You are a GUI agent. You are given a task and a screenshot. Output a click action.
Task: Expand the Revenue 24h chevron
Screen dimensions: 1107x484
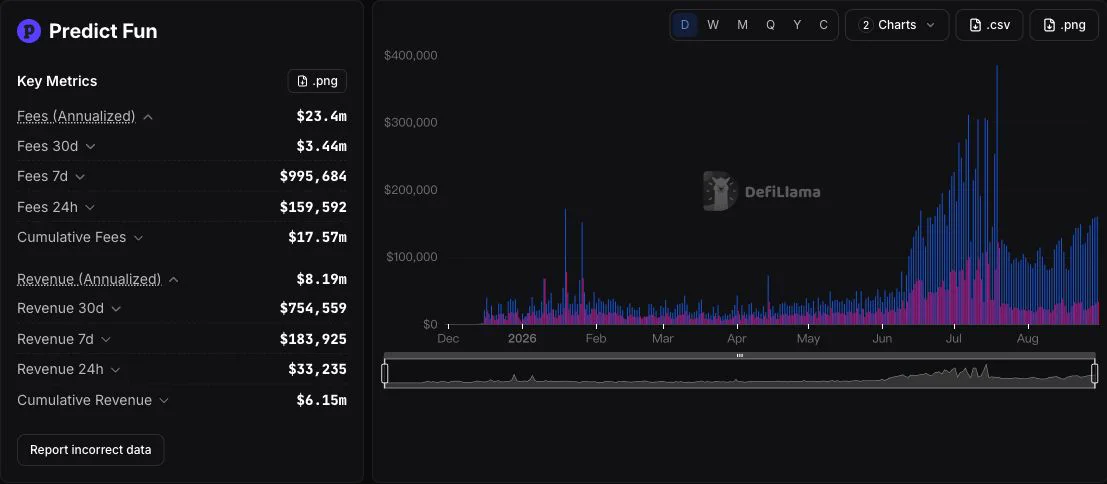(x=115, y=370)
